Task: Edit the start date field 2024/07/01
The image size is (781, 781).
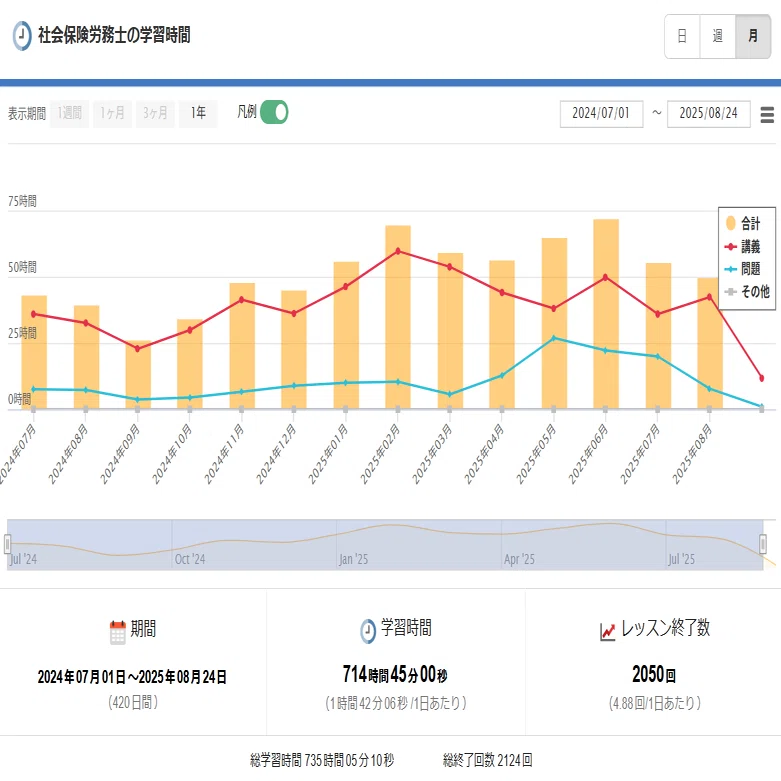Action: pyautogui.click(x=601, y=114)
